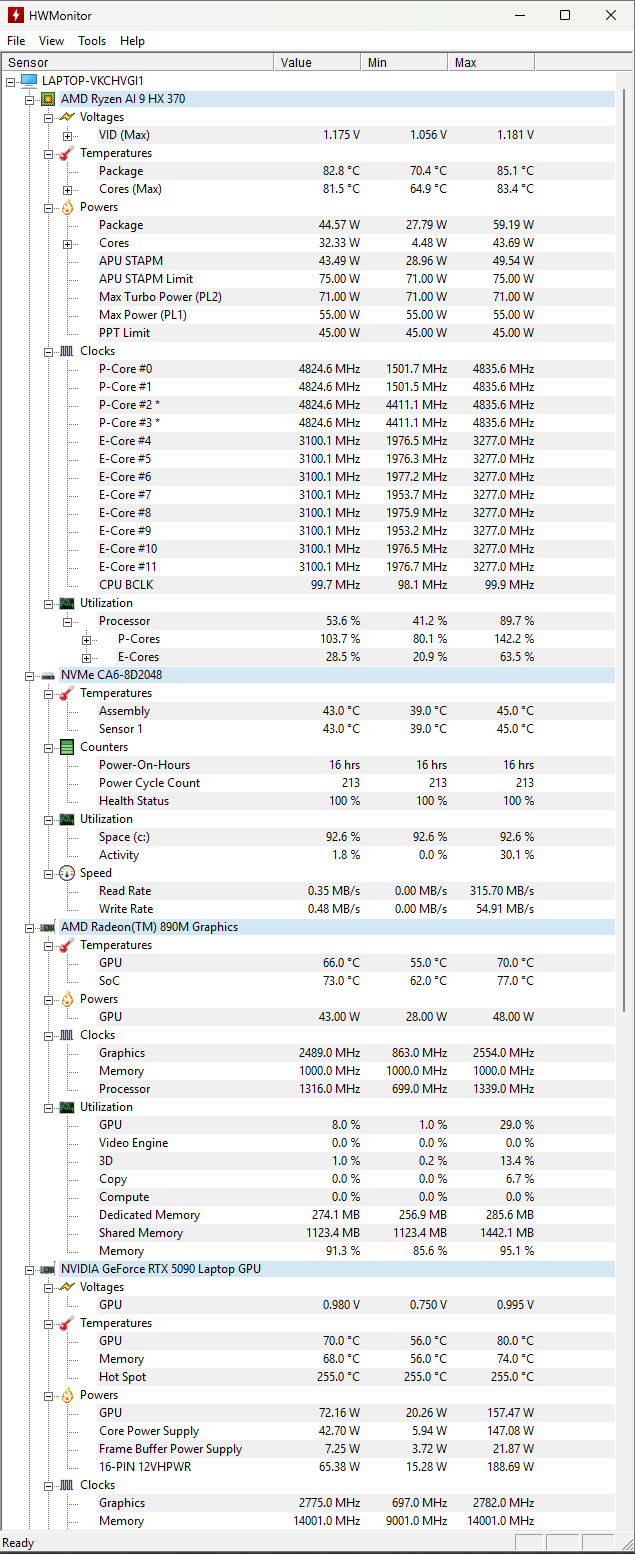The image size is (635, 1554).
Task: Click the CPU Temperatures thermometer icon
Action: [67, 153]
